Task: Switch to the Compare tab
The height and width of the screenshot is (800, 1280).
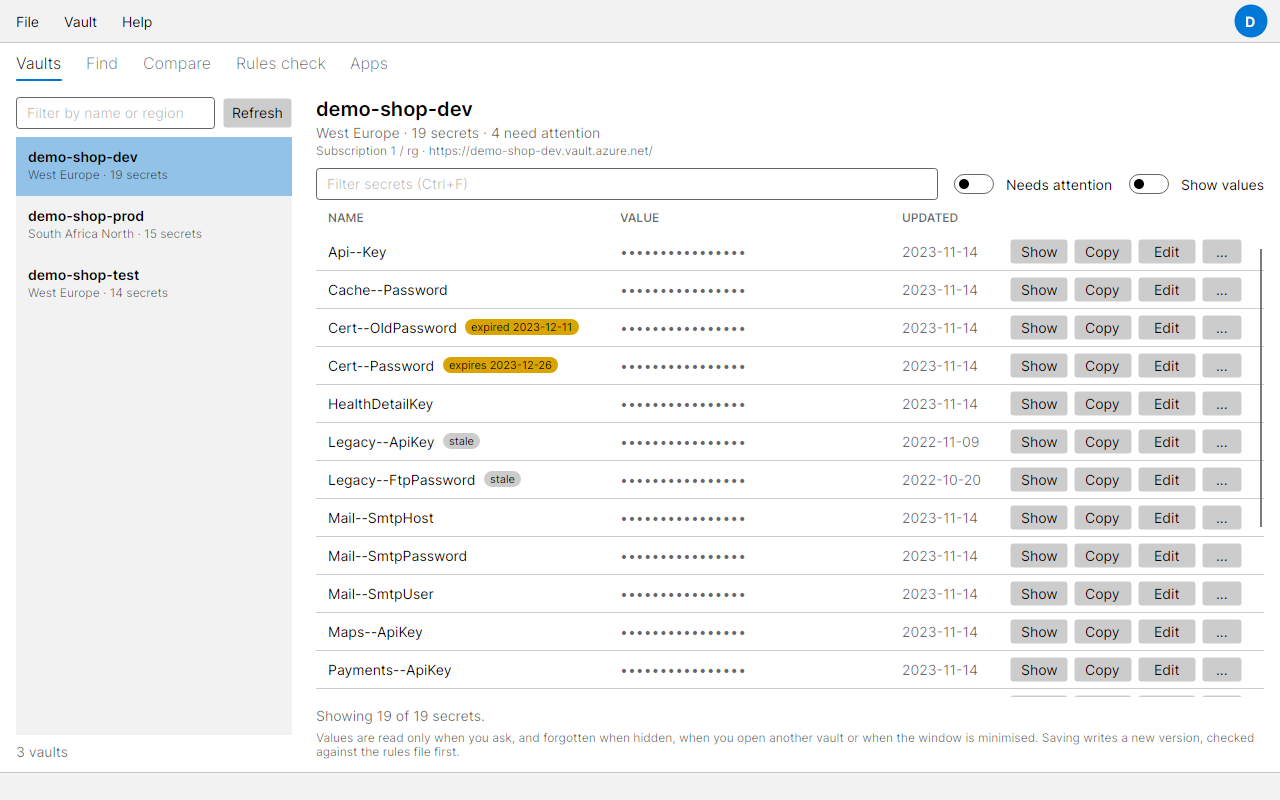Action: tap(177, 63)
